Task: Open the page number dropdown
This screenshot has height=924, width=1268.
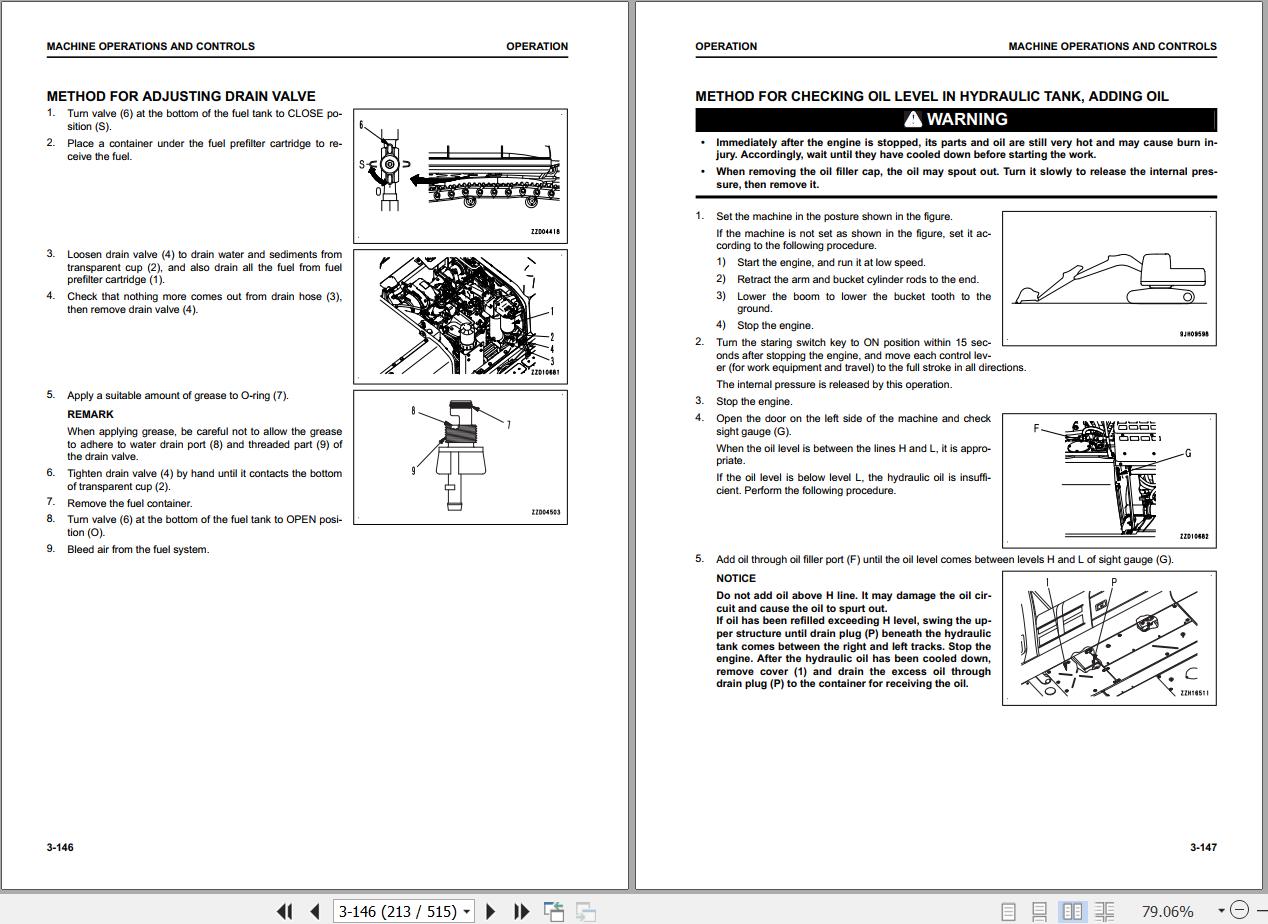Action: coord(466,912)
